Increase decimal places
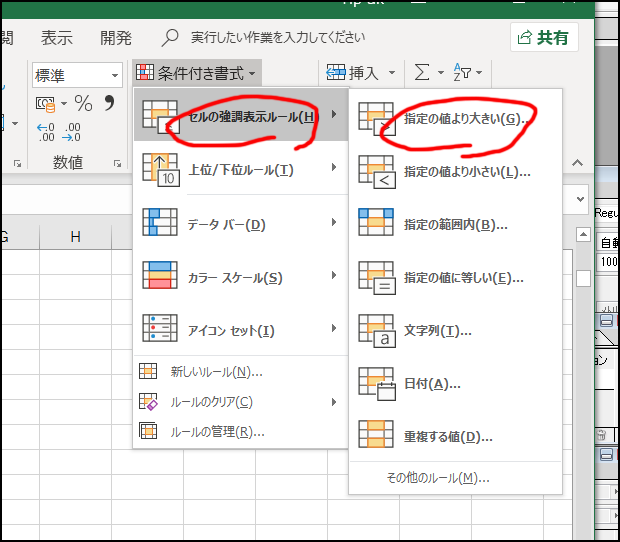 tap(45, 132)
